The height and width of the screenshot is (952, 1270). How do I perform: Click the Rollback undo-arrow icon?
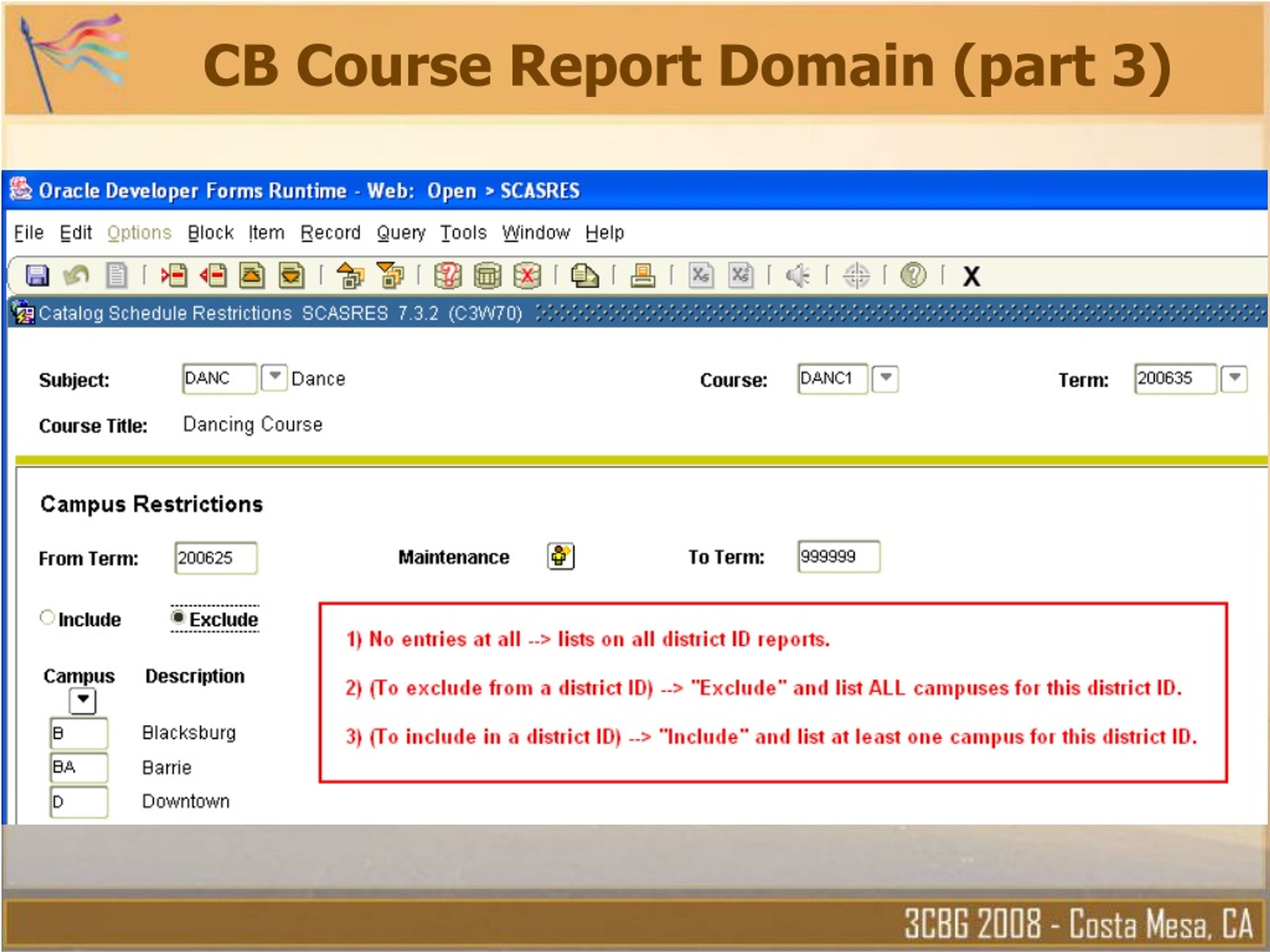76,276
